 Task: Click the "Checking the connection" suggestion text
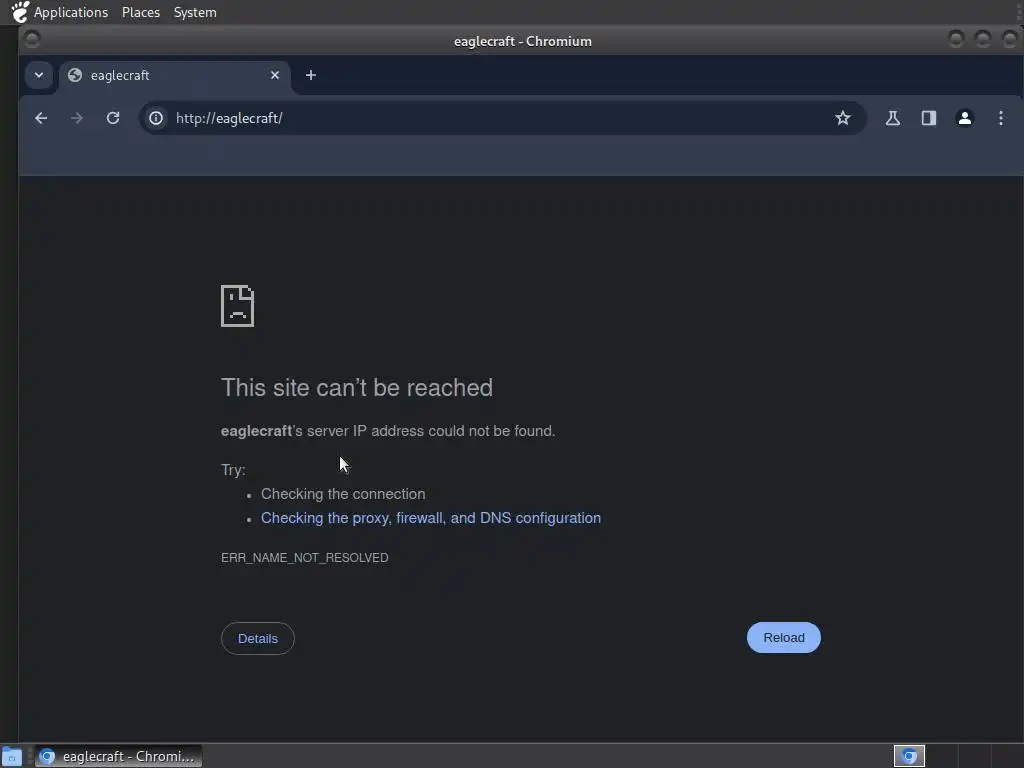click(343, 494)
